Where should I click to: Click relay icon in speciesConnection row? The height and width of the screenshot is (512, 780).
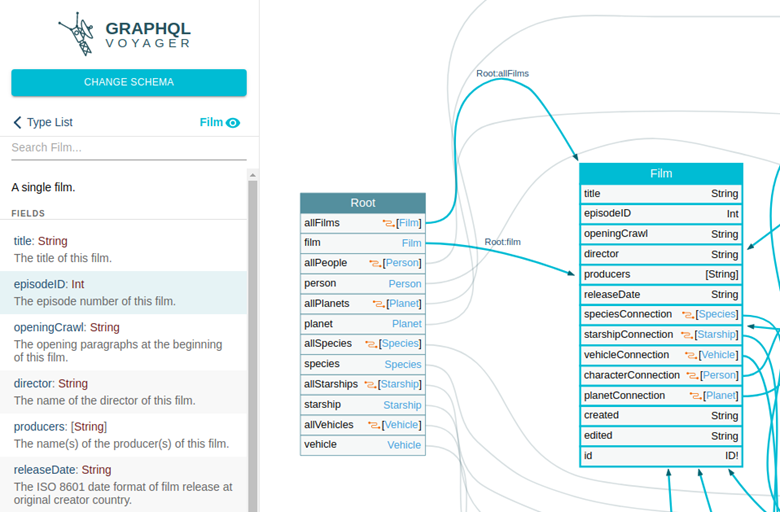tap(688, 315)
